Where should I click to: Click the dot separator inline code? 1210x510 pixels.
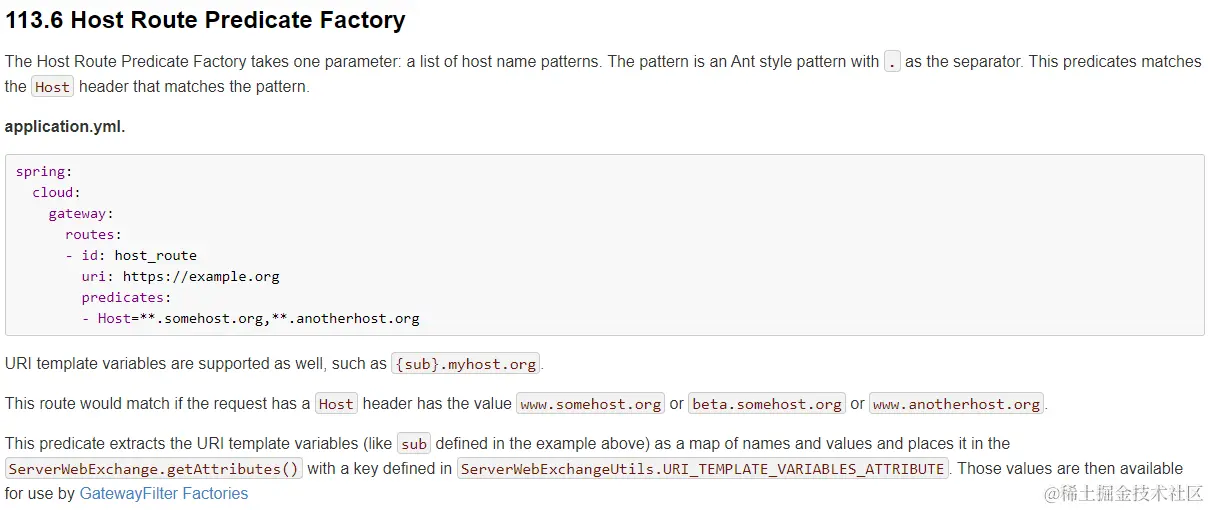coord(893,62)
